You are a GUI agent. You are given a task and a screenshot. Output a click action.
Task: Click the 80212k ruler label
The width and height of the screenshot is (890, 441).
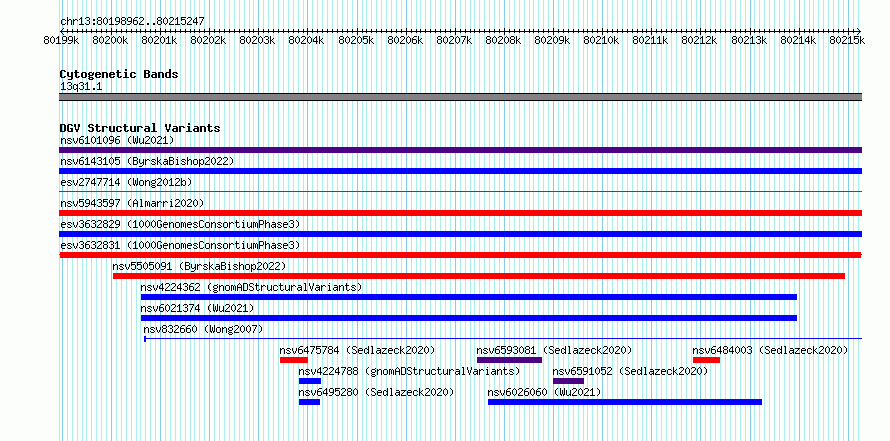pyautogui.click(x=700, y=40)
